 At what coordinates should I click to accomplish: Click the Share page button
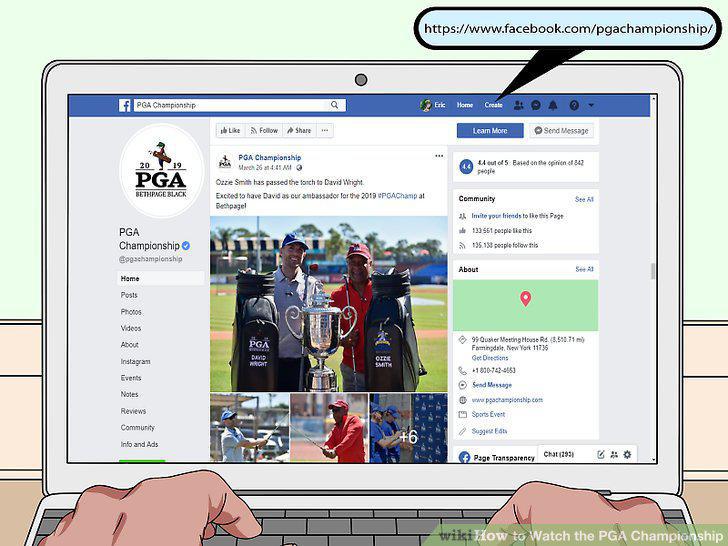tap(299, 130)
